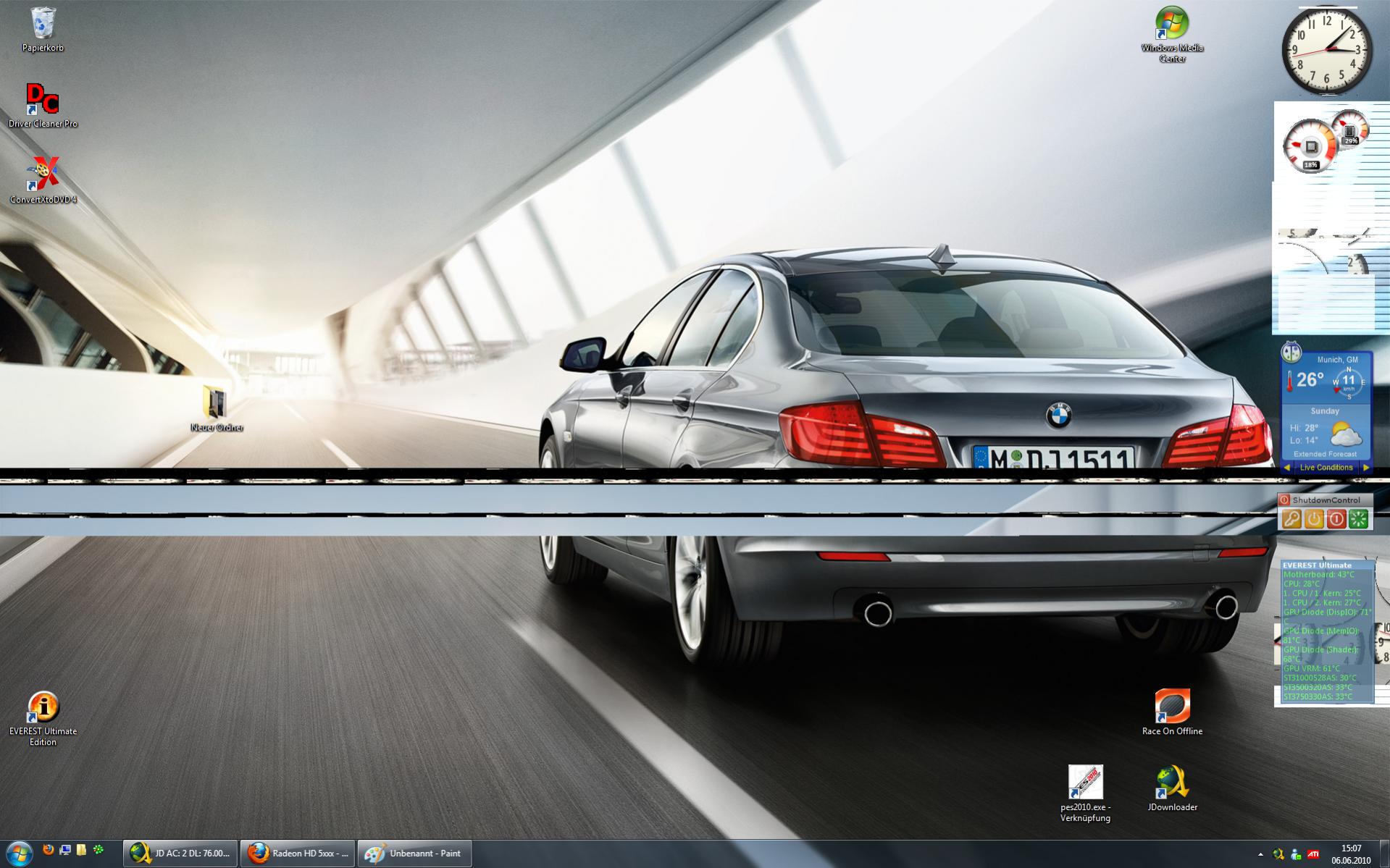
Task: Switch to Unbenannt - Paint window
Action: (414, 854)
